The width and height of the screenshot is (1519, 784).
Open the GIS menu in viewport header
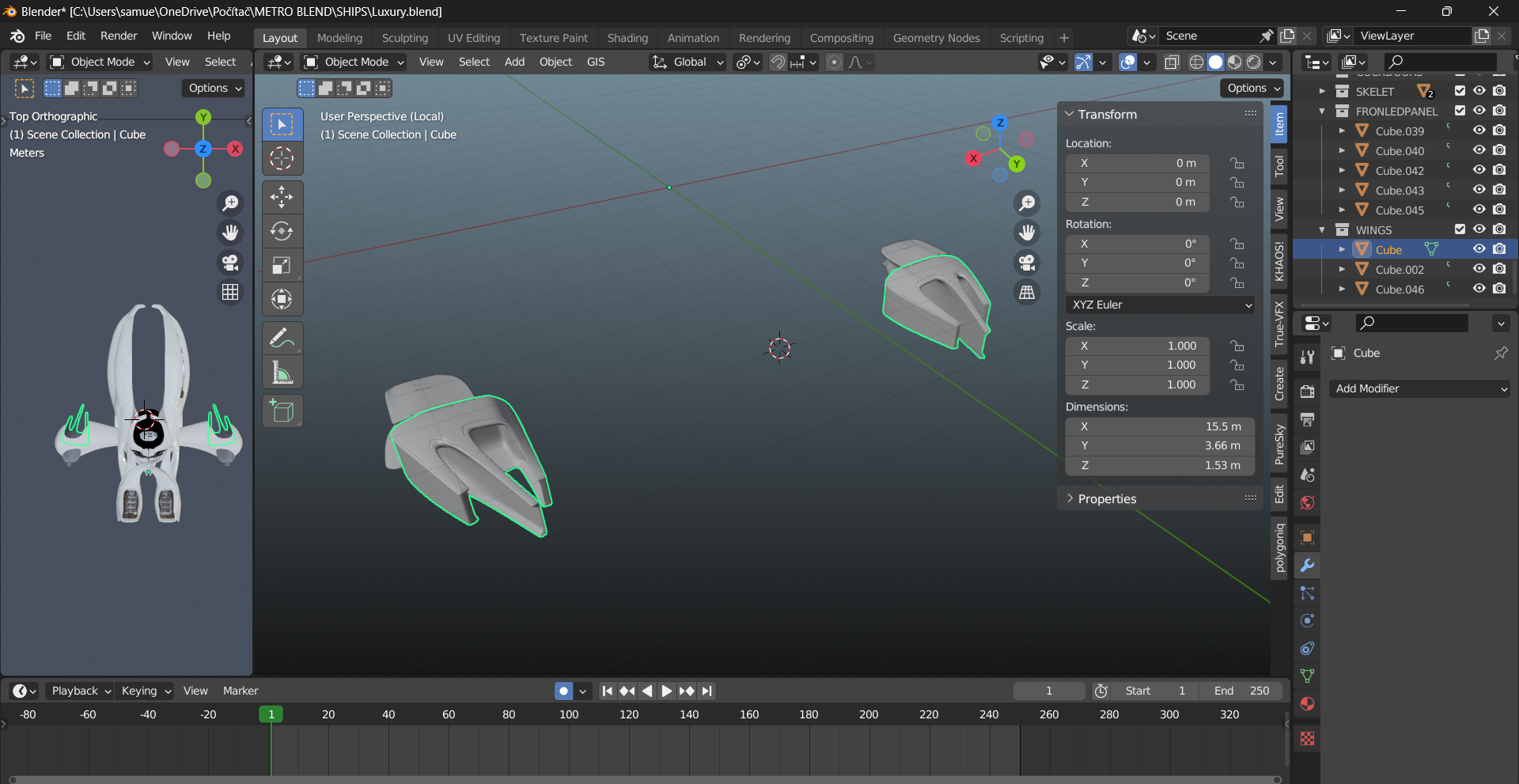[x=596, y=62]
